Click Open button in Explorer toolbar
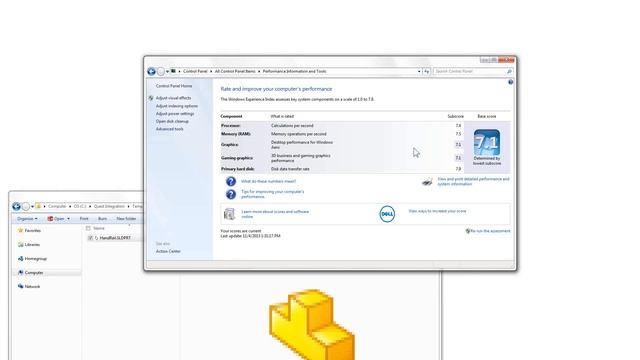The height and width of the screenshot is (360, 640). 56,219
